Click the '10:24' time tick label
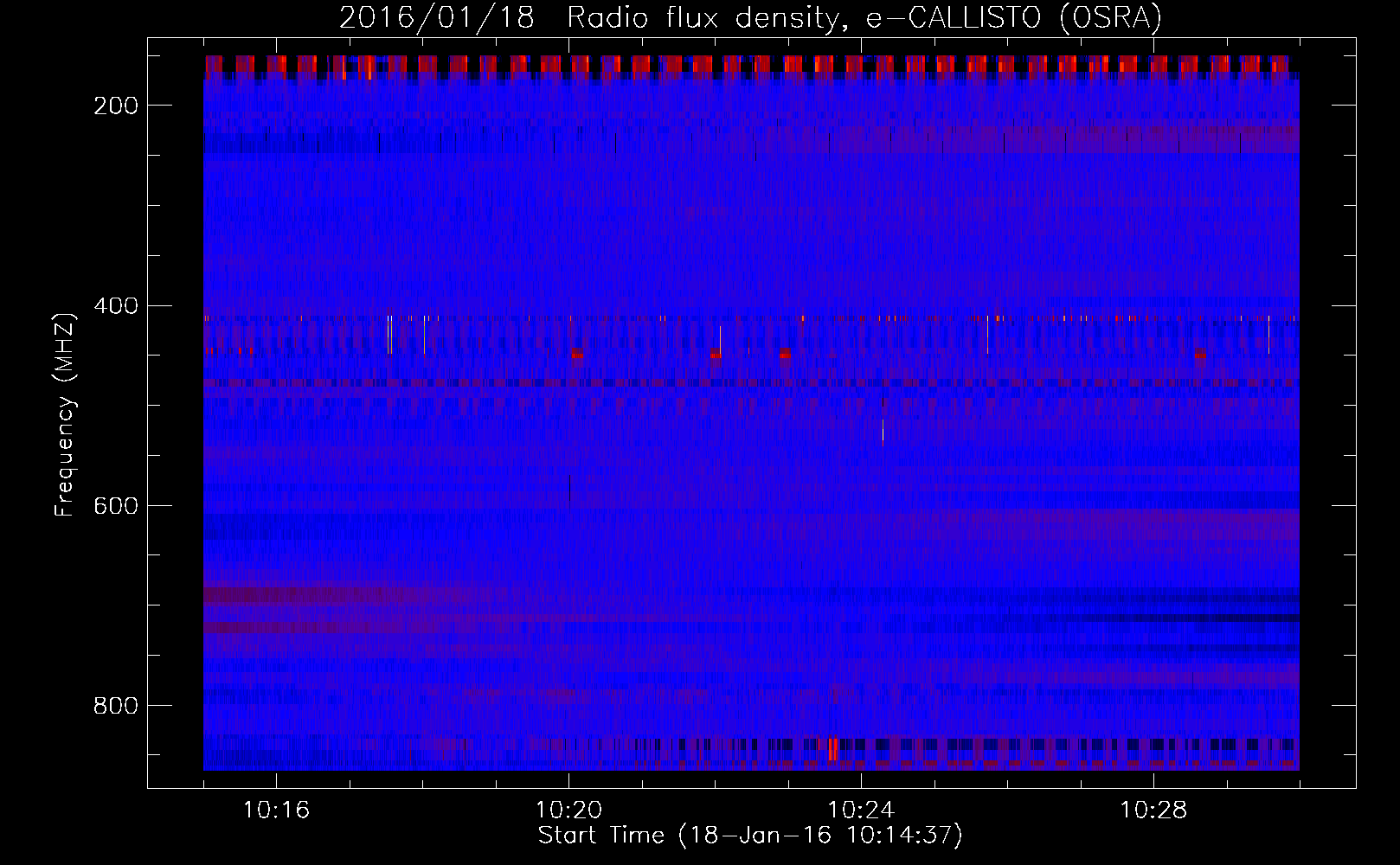This screenshot has width=1400, height=865. coord(861,811)
